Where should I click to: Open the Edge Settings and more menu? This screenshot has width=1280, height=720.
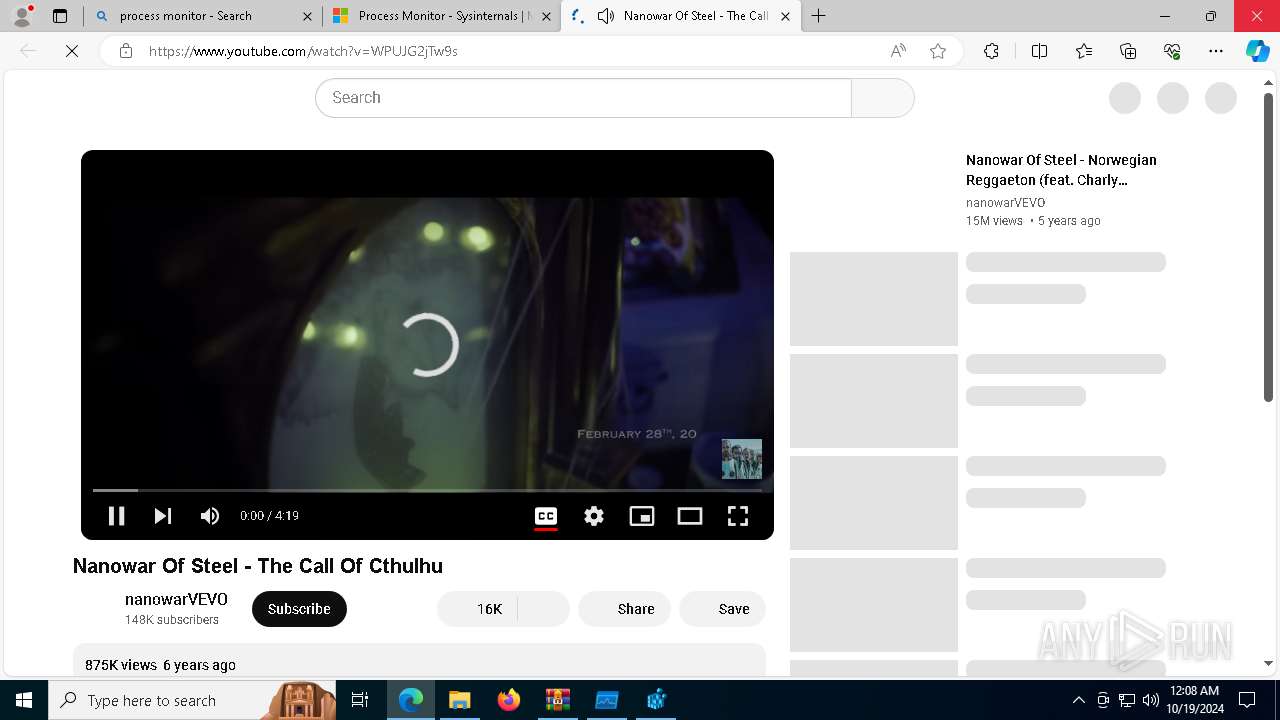click(1216, 51)
